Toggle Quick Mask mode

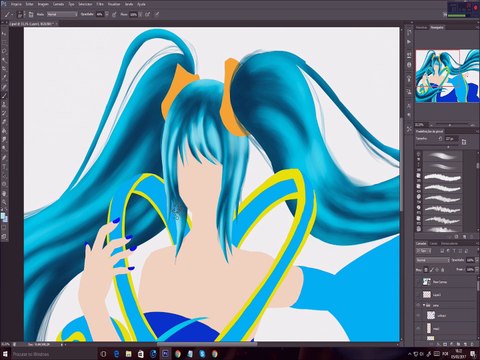4,228
